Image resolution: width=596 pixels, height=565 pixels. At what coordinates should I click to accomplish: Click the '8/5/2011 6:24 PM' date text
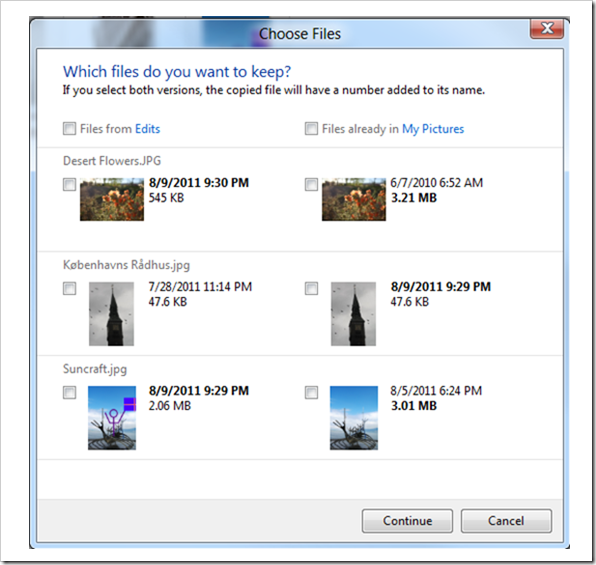point(436,391)
